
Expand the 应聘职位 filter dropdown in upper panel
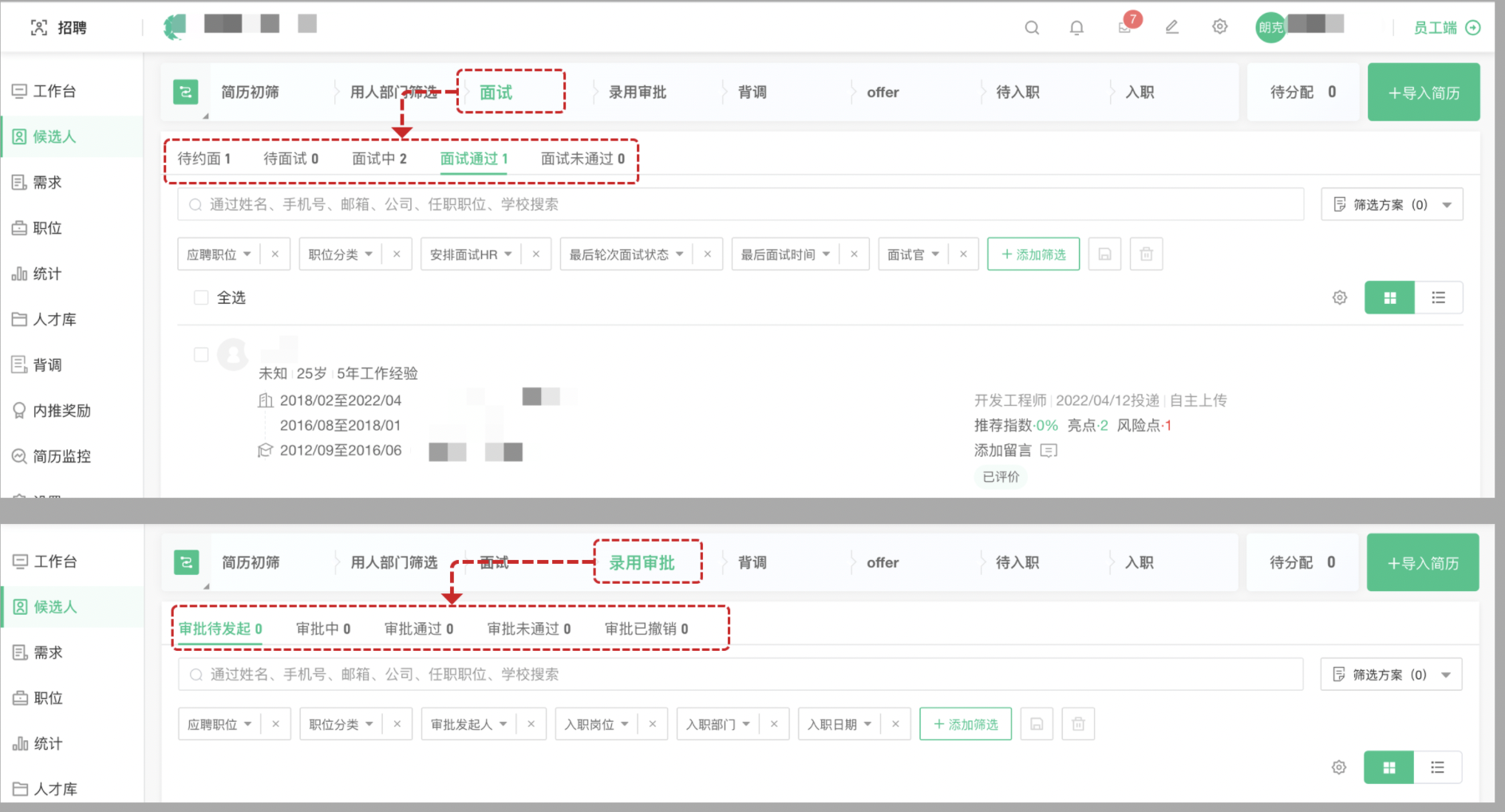pyautogui.click(x=219, y=254)
